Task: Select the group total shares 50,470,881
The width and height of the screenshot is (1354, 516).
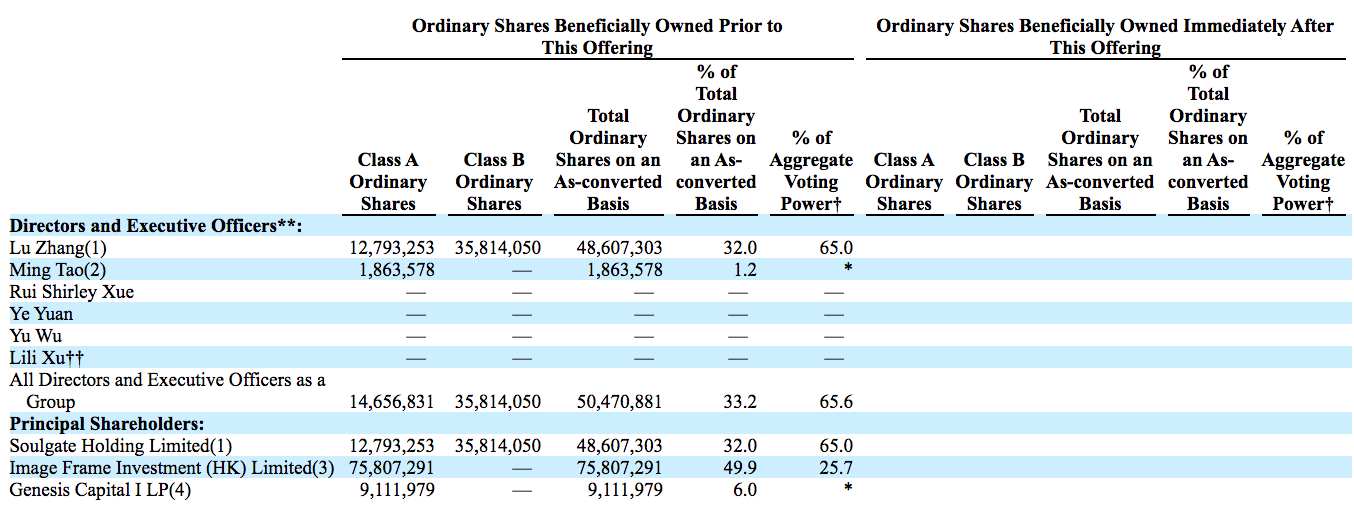Action: [x=620, y=402]
